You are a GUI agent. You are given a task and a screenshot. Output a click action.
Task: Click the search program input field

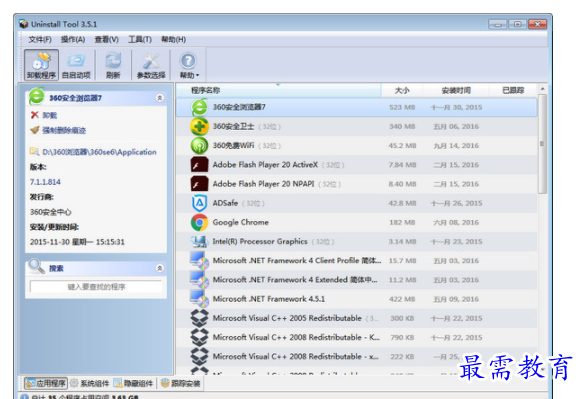click(96, 286)
